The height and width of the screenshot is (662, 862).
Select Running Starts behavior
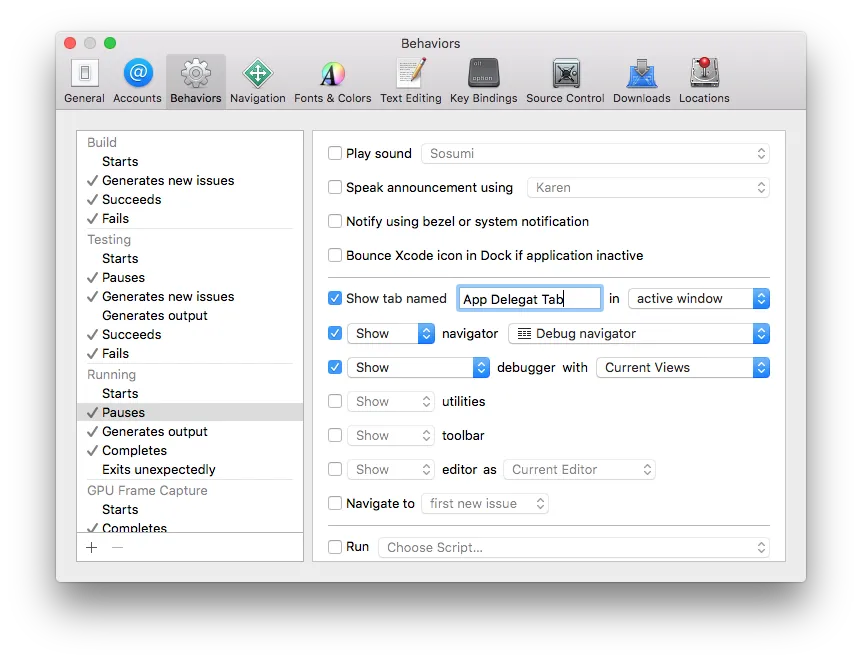190,394
